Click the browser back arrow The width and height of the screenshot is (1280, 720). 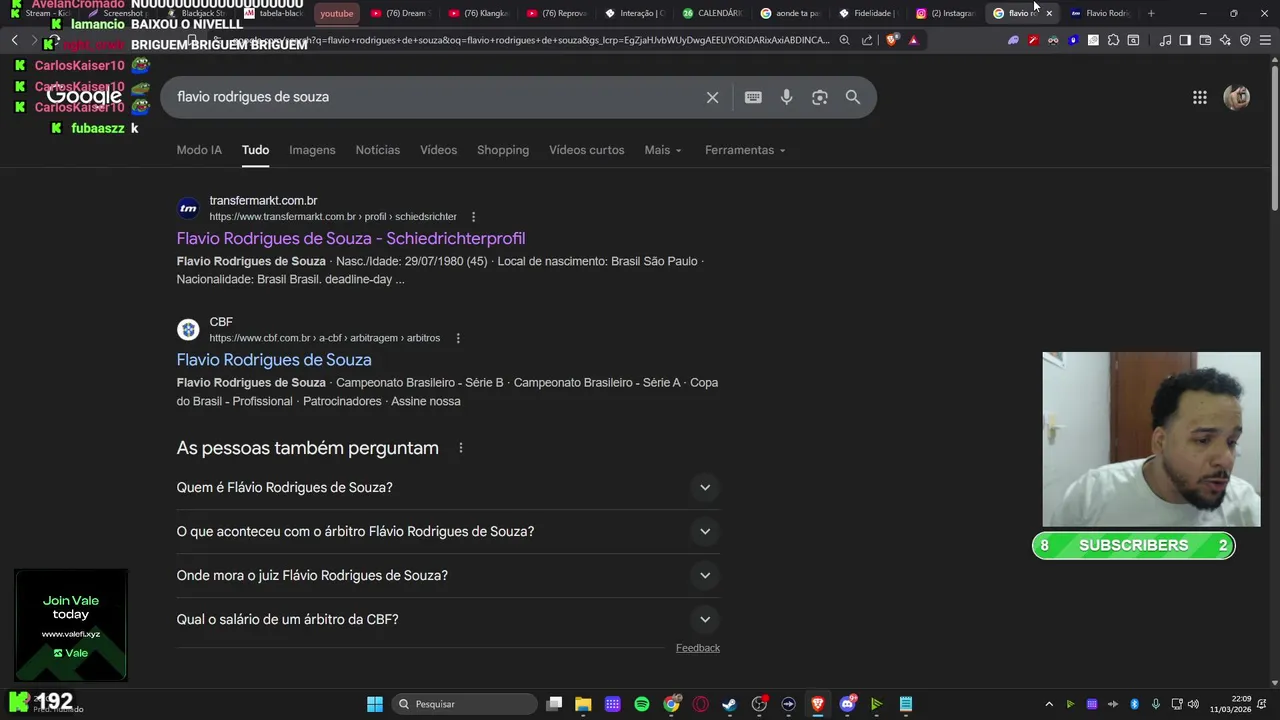(15, 40)
